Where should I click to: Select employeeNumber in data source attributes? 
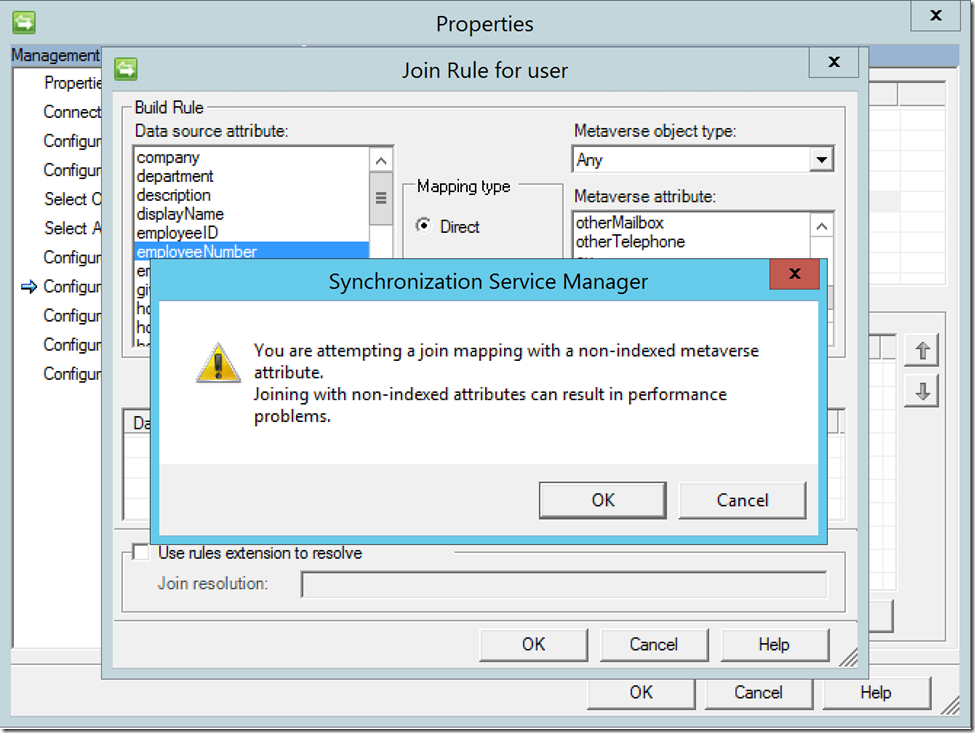click(252, 251)
